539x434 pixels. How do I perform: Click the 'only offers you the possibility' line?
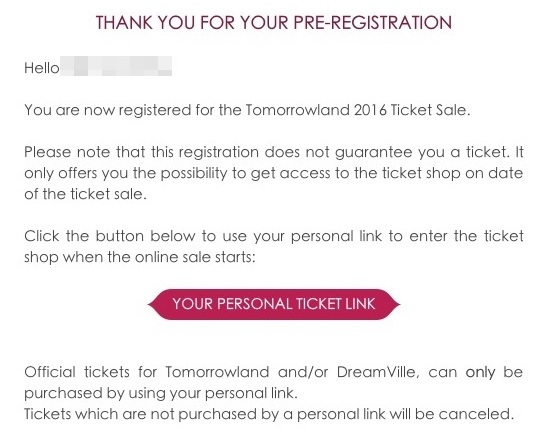pyautogui.click(x=274, y=174)
